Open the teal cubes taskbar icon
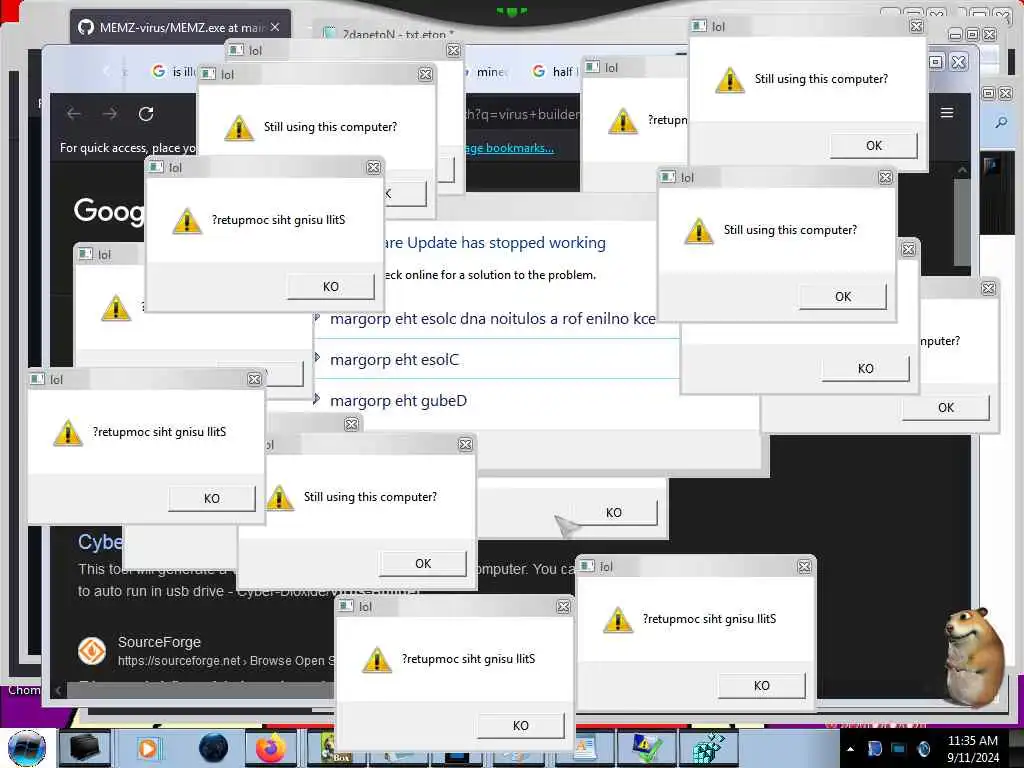This screenshot has height=768, width=1024. (x=708, y=748)
